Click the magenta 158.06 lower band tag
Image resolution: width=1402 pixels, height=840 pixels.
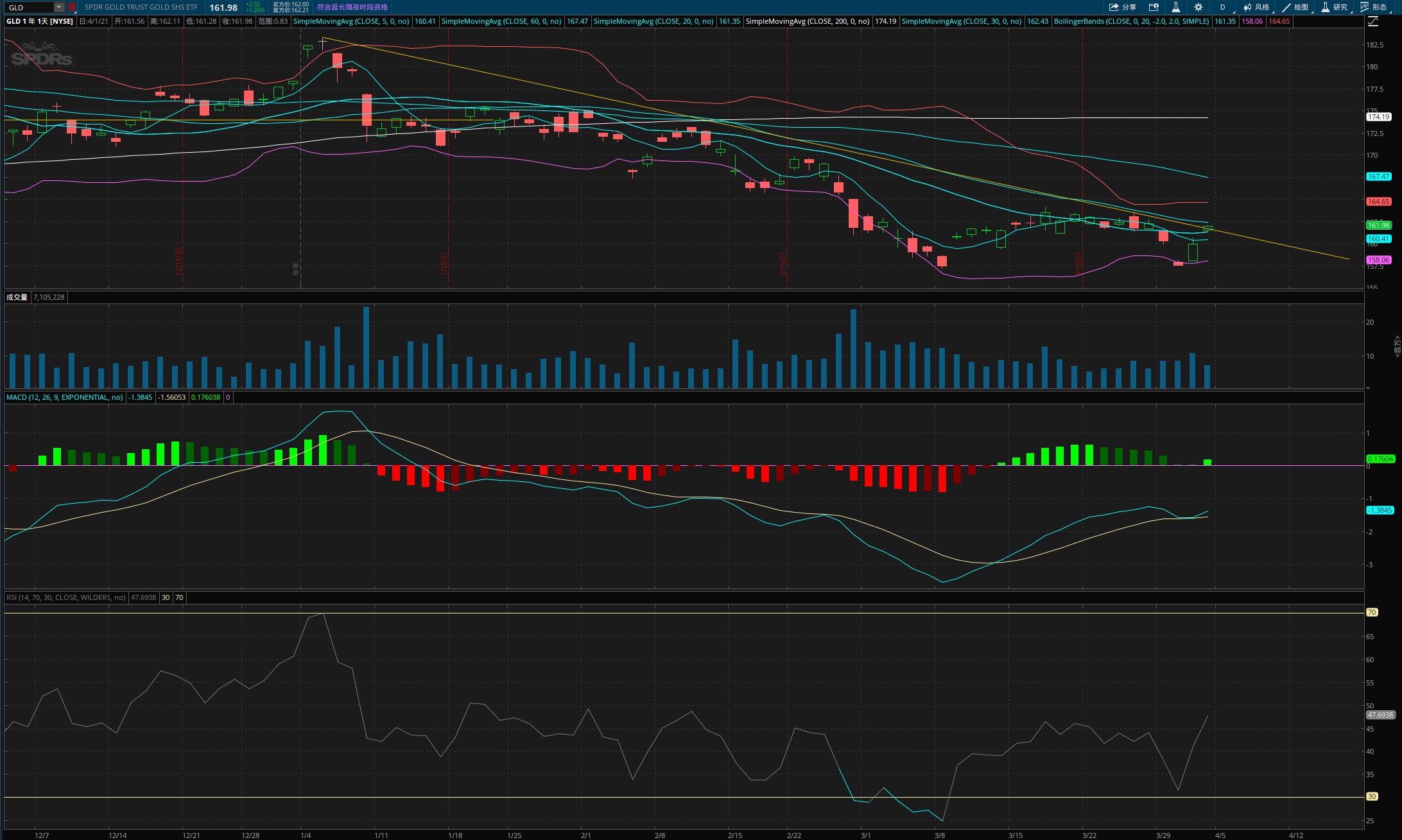[1379, 260]
